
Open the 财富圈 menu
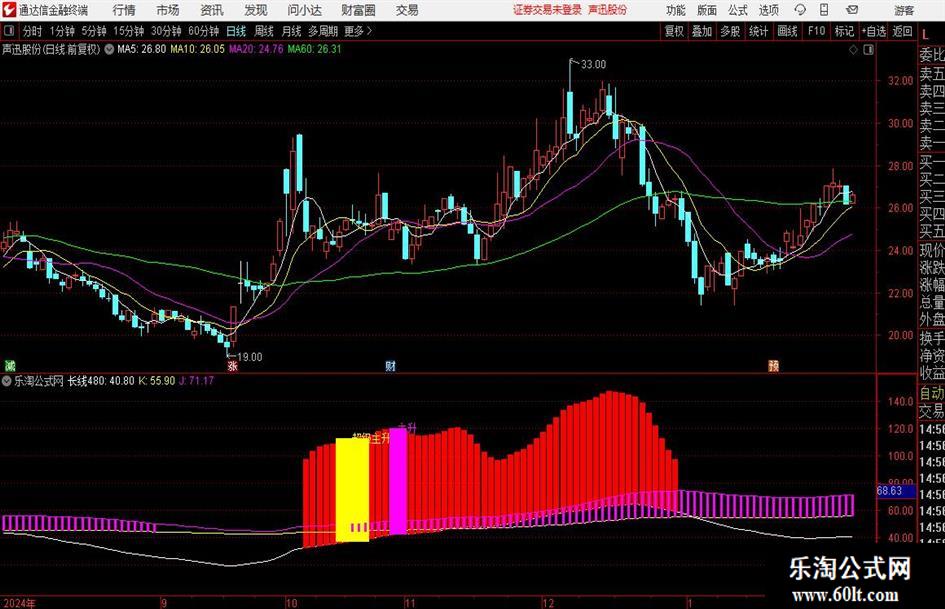tap(358, 10)
